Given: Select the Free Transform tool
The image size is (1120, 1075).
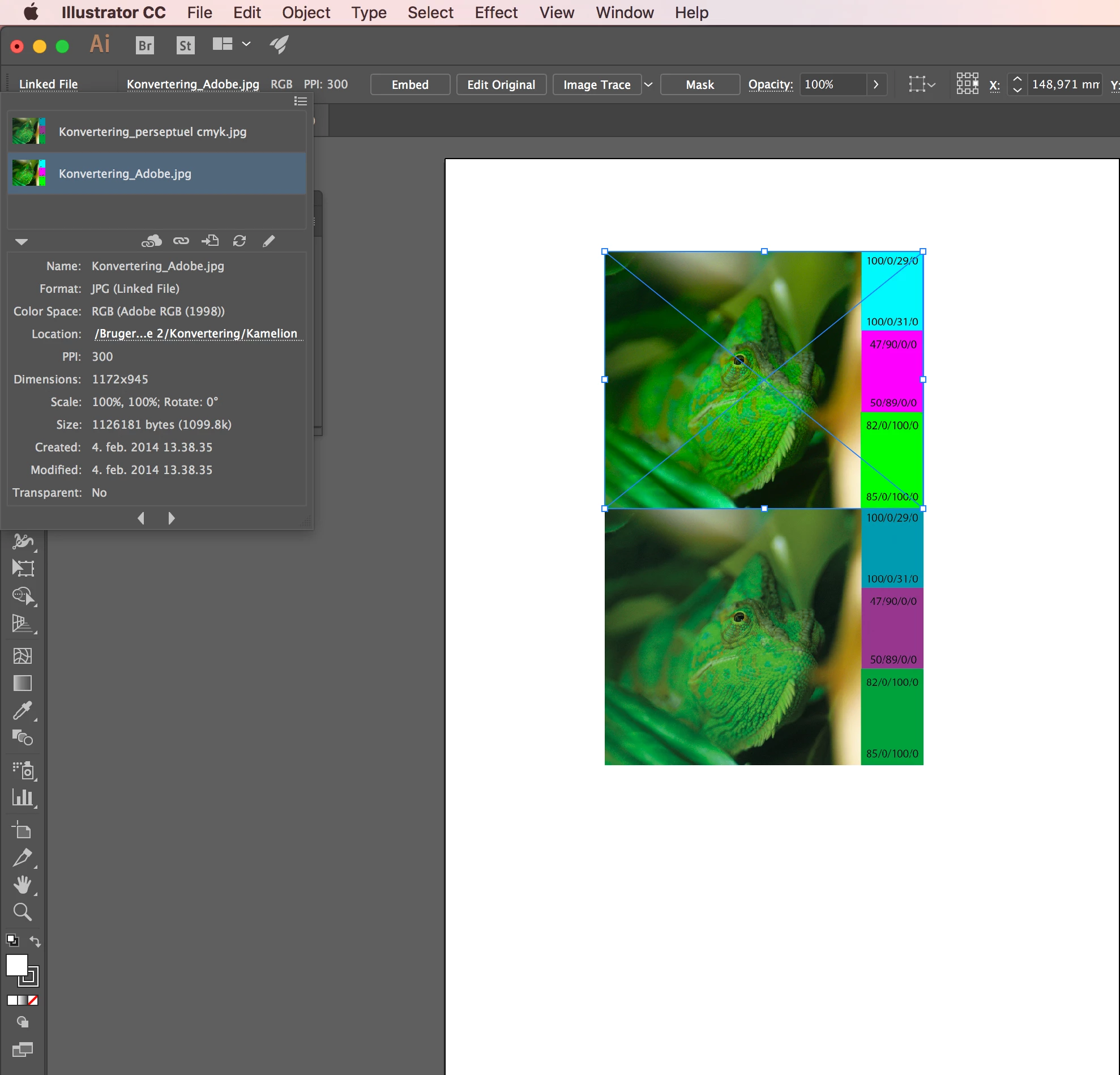Looking at the screenshot, I should [x=22, y=568].
